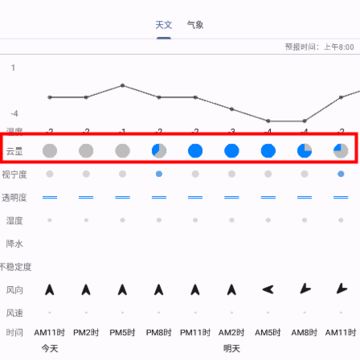Tap the 透明度 double-line icon at PM5时

pos(122,197)
